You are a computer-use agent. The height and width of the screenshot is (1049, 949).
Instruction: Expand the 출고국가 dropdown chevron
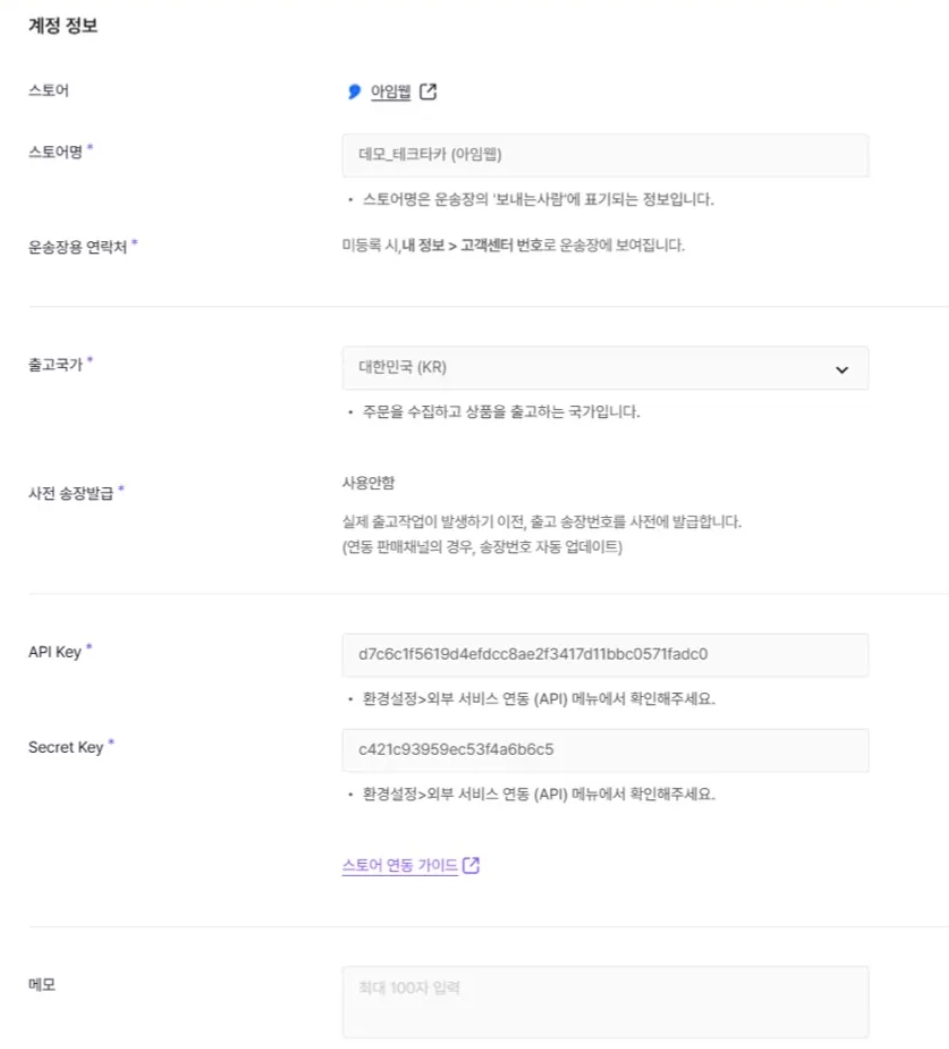[842, 369]
